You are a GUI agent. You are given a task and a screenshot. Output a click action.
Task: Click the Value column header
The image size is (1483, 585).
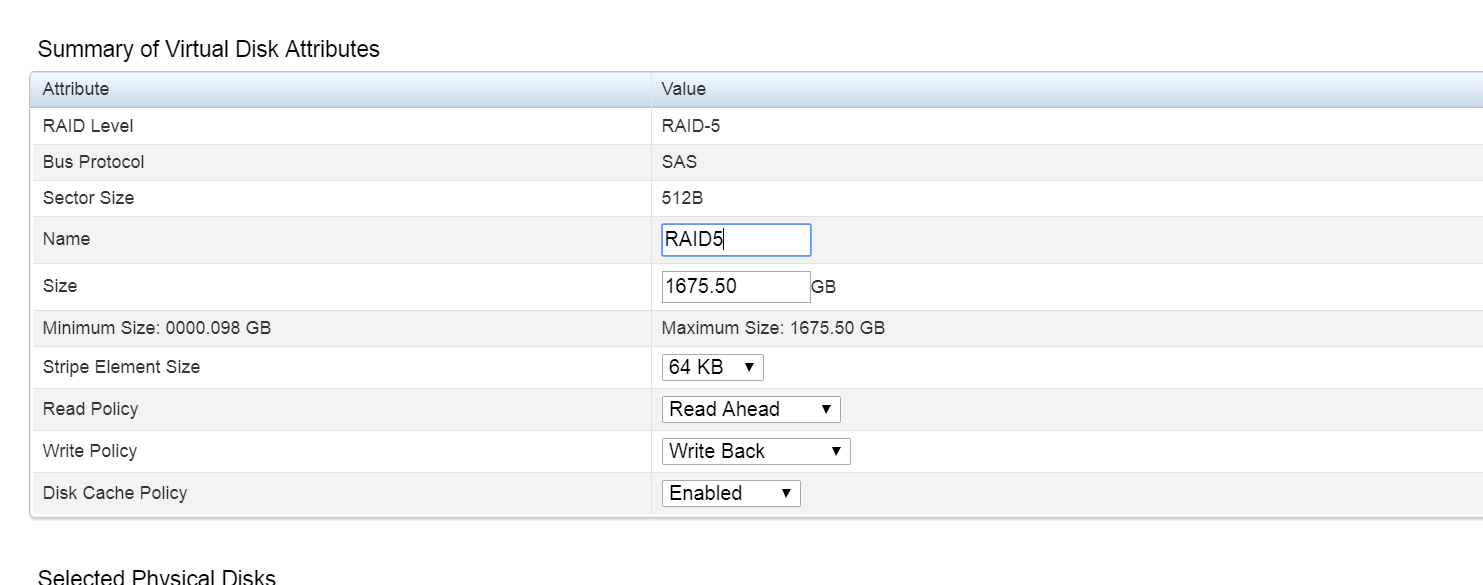click(x=684, y=89)
